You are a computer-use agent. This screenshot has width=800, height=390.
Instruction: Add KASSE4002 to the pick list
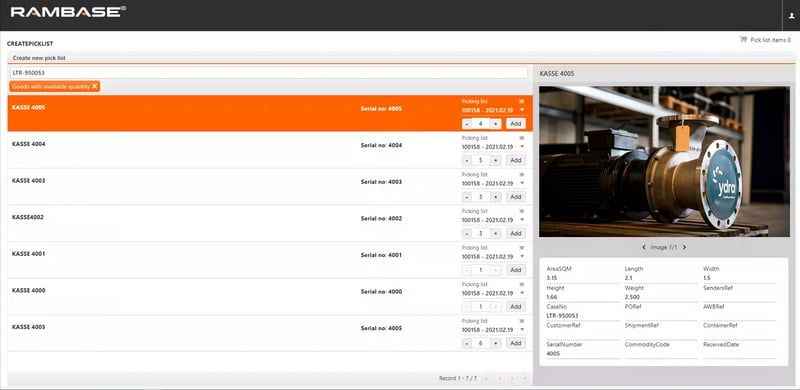(x=516, y=233)
